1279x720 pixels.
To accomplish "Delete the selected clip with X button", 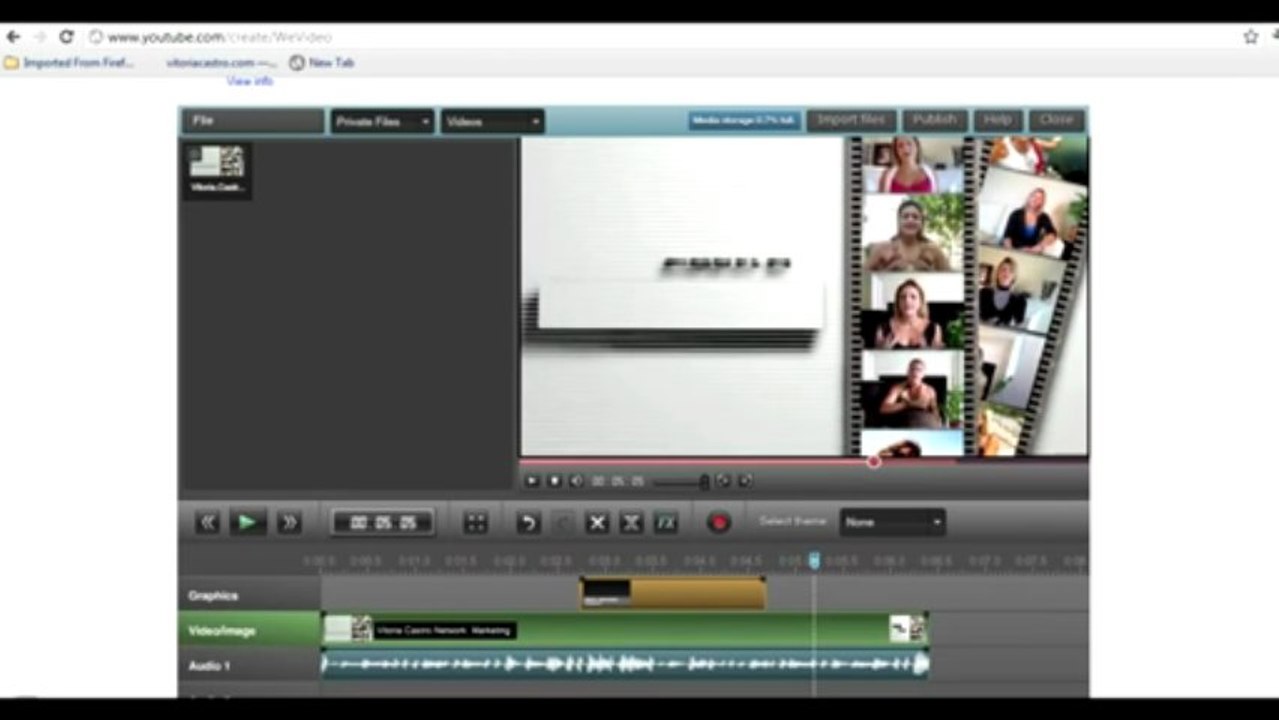I will (x=597, y=523).
